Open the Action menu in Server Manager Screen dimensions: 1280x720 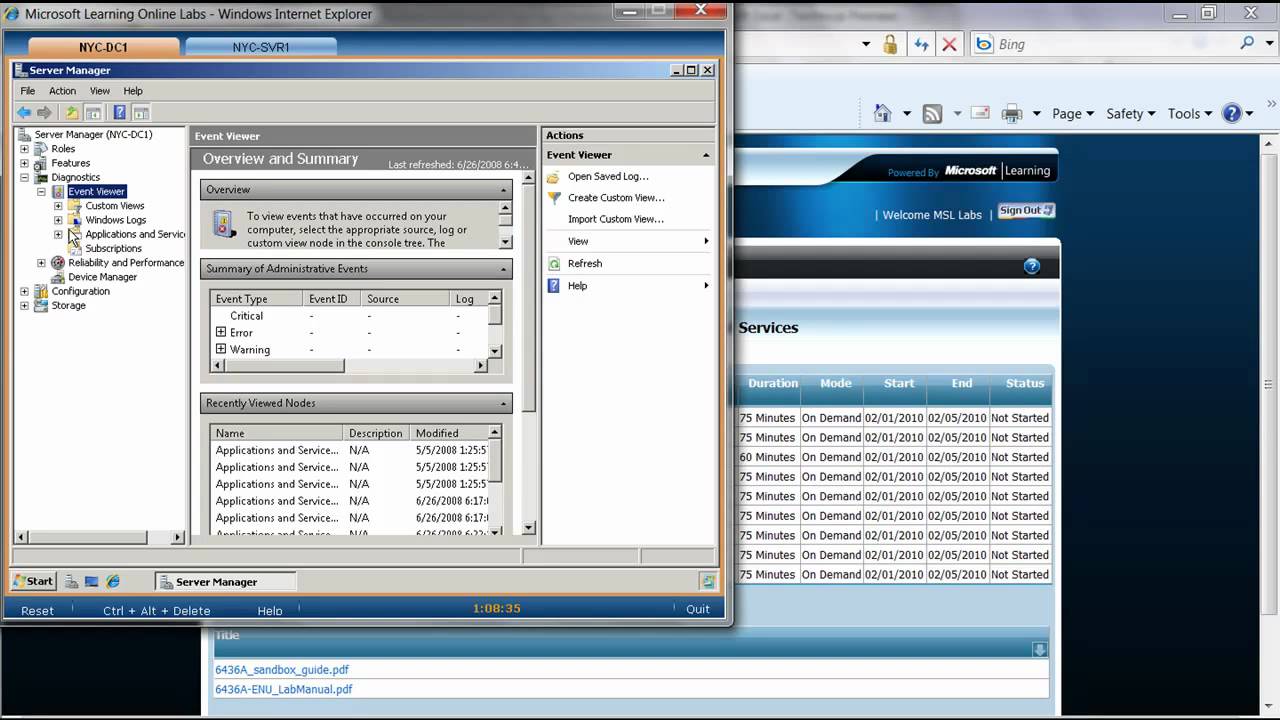[62, 91]
